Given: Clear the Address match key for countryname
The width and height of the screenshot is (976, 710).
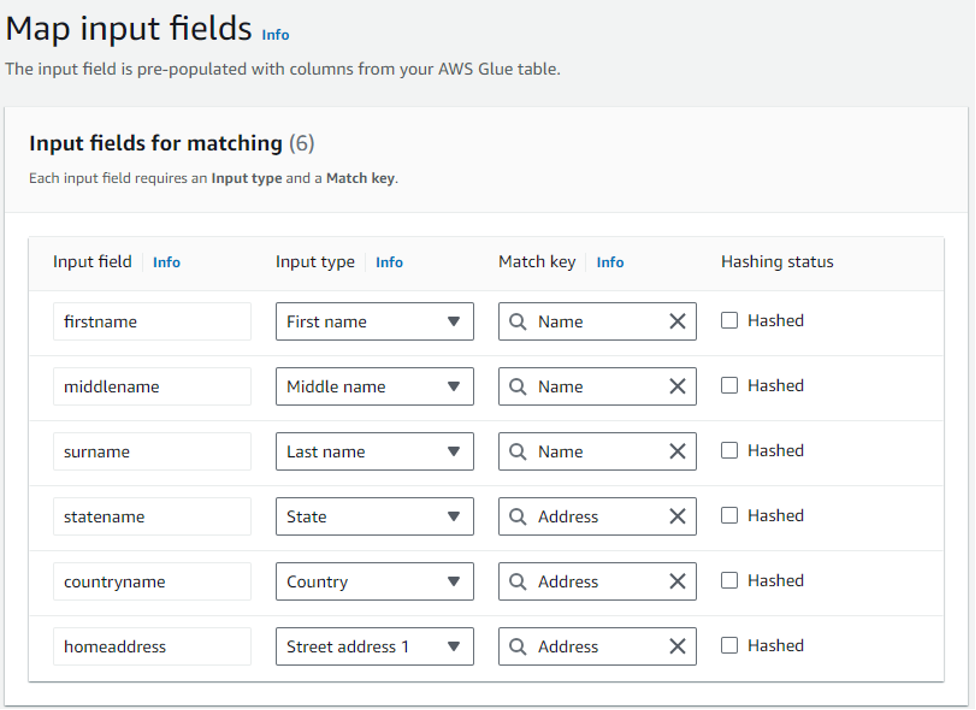Looking at the screenshot, I should click(677, 582).
